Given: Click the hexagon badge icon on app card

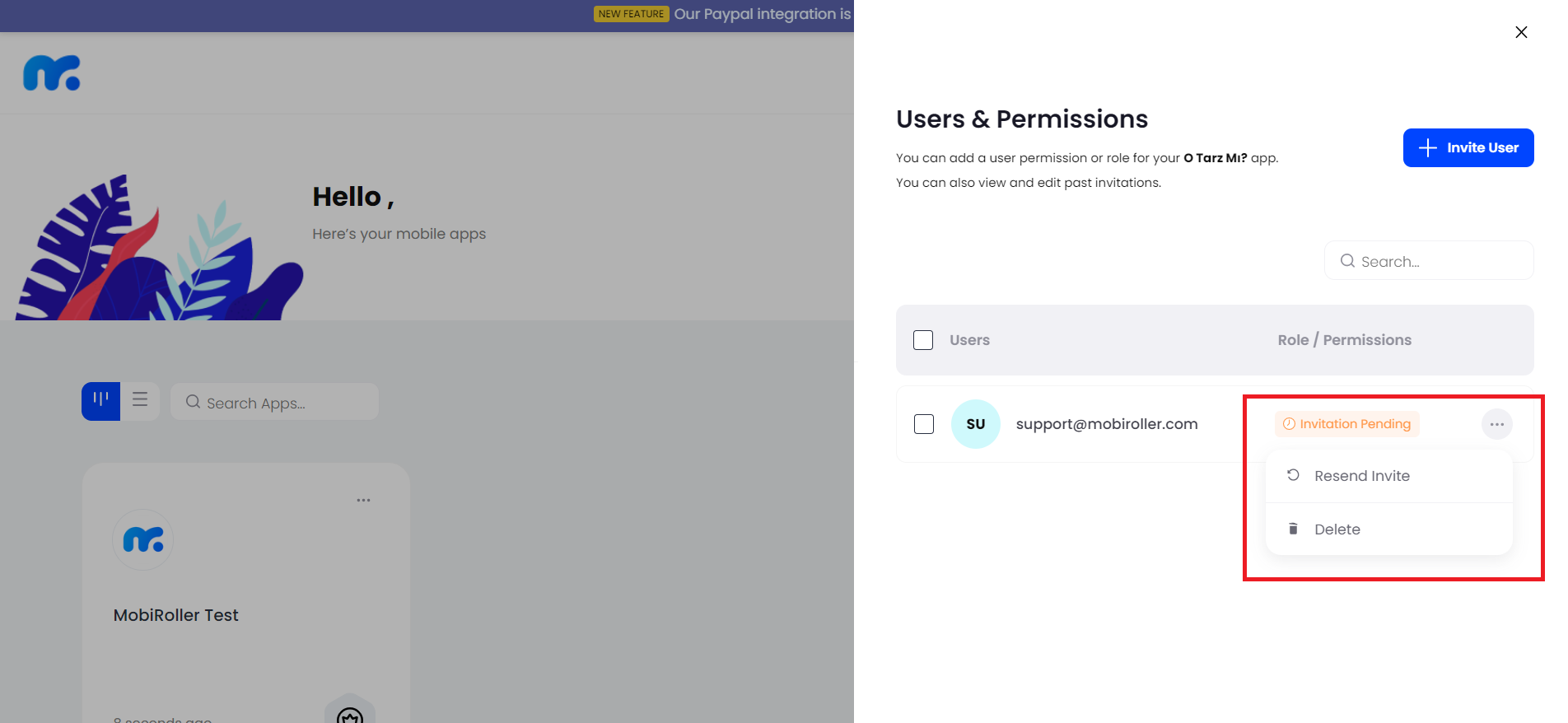Looking at the screenshot, I should coord(350,711).
